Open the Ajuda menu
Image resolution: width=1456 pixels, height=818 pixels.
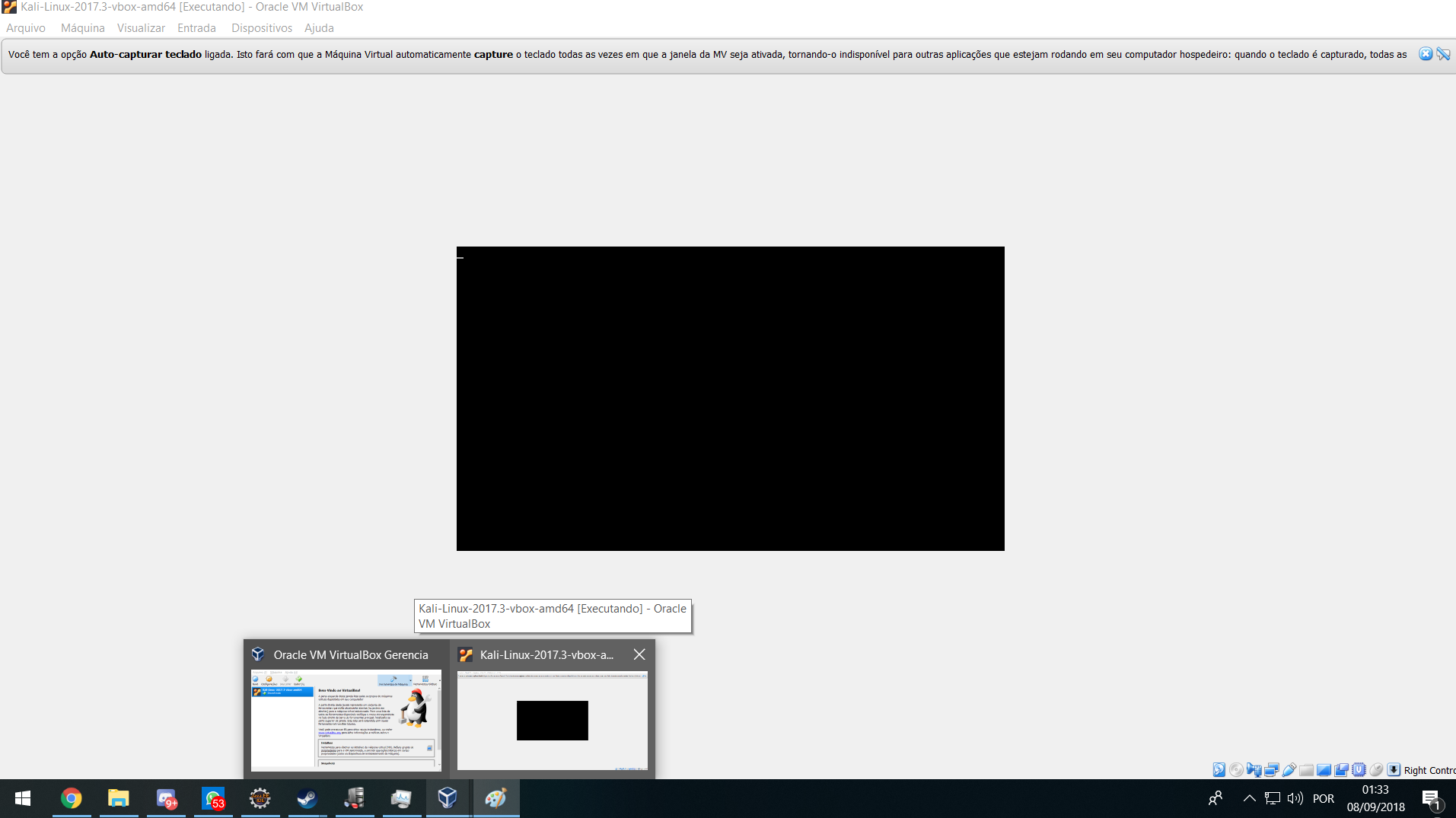(x=319, y=28)
